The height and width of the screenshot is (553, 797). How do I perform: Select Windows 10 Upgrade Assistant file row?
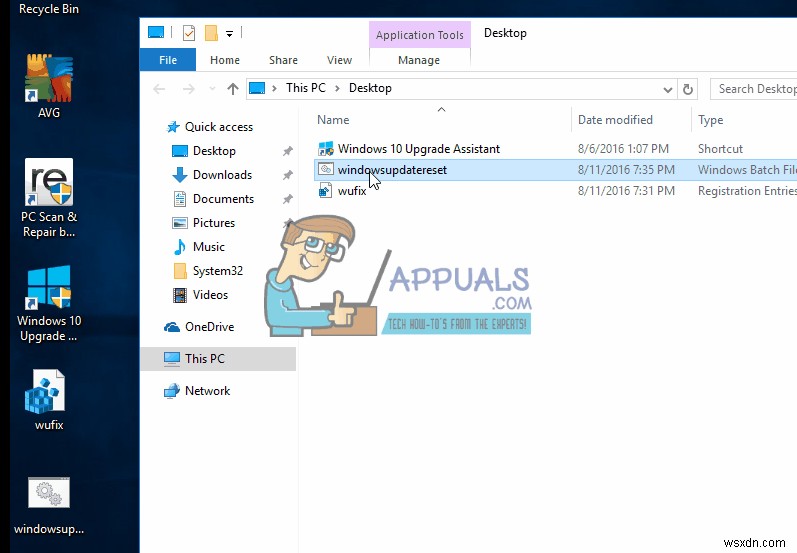click(x=556, y=149)
